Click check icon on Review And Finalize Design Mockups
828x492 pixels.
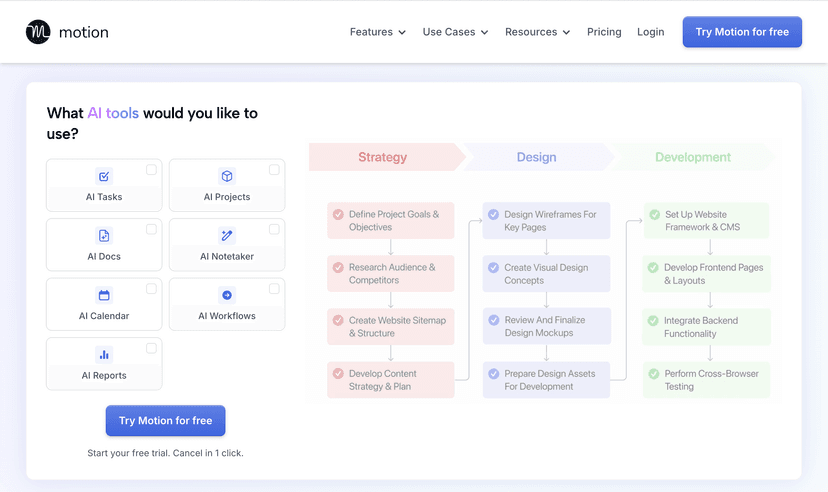(x=494, y=320)
